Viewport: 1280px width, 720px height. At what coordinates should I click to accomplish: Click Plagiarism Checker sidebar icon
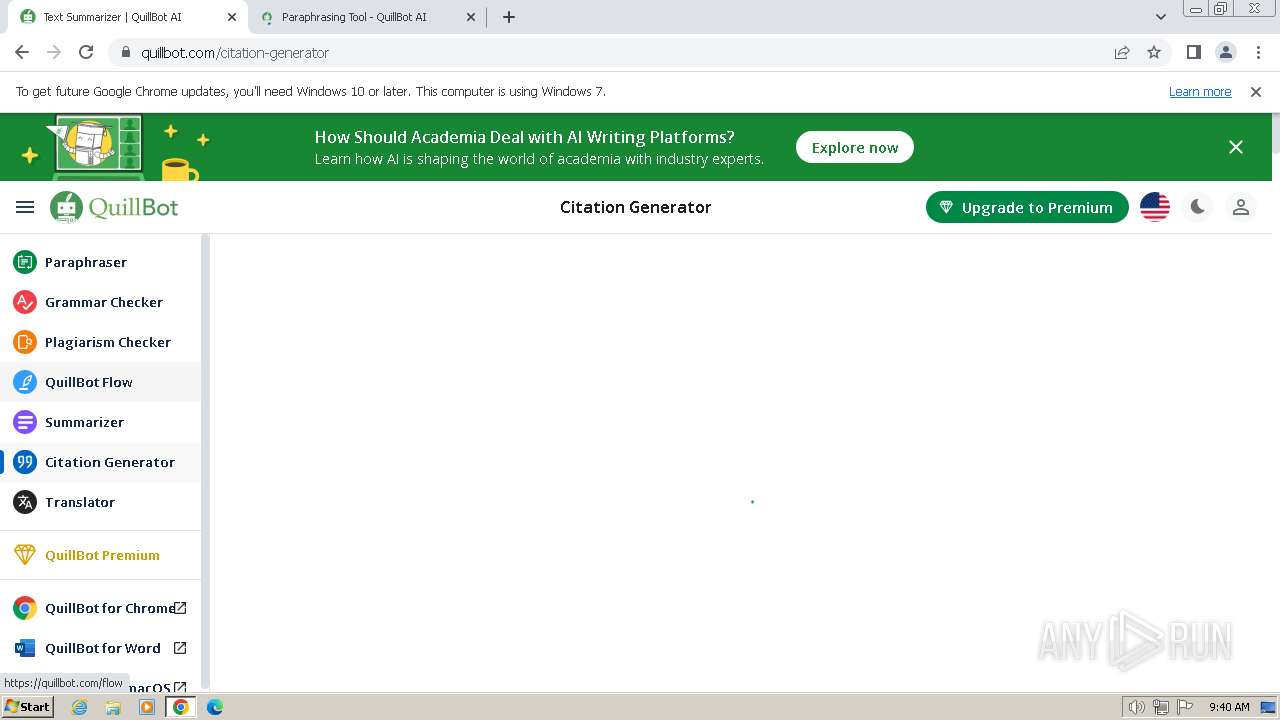pos(25,342)
